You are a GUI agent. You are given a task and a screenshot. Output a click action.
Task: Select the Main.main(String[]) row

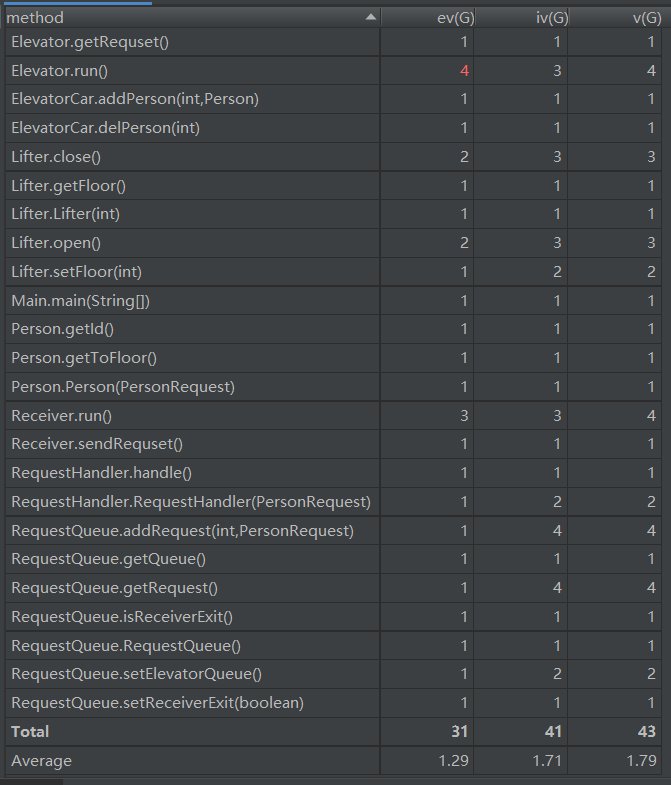(x=81, y=301)
